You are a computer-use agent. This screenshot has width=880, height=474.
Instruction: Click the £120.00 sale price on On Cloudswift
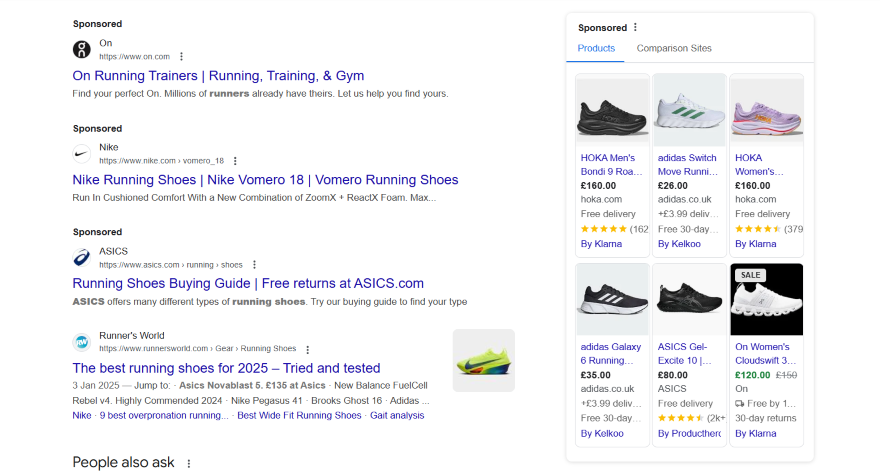click(753, 375)
